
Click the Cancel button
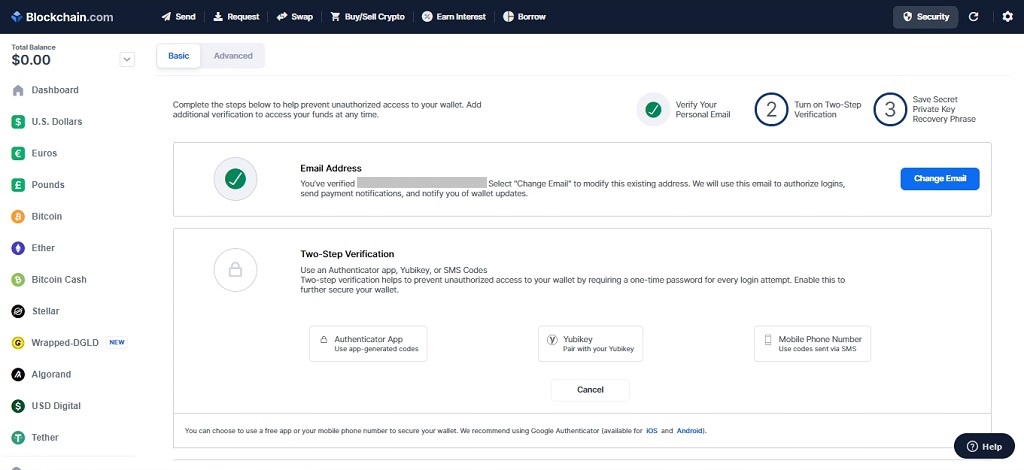tap(590, 390)
